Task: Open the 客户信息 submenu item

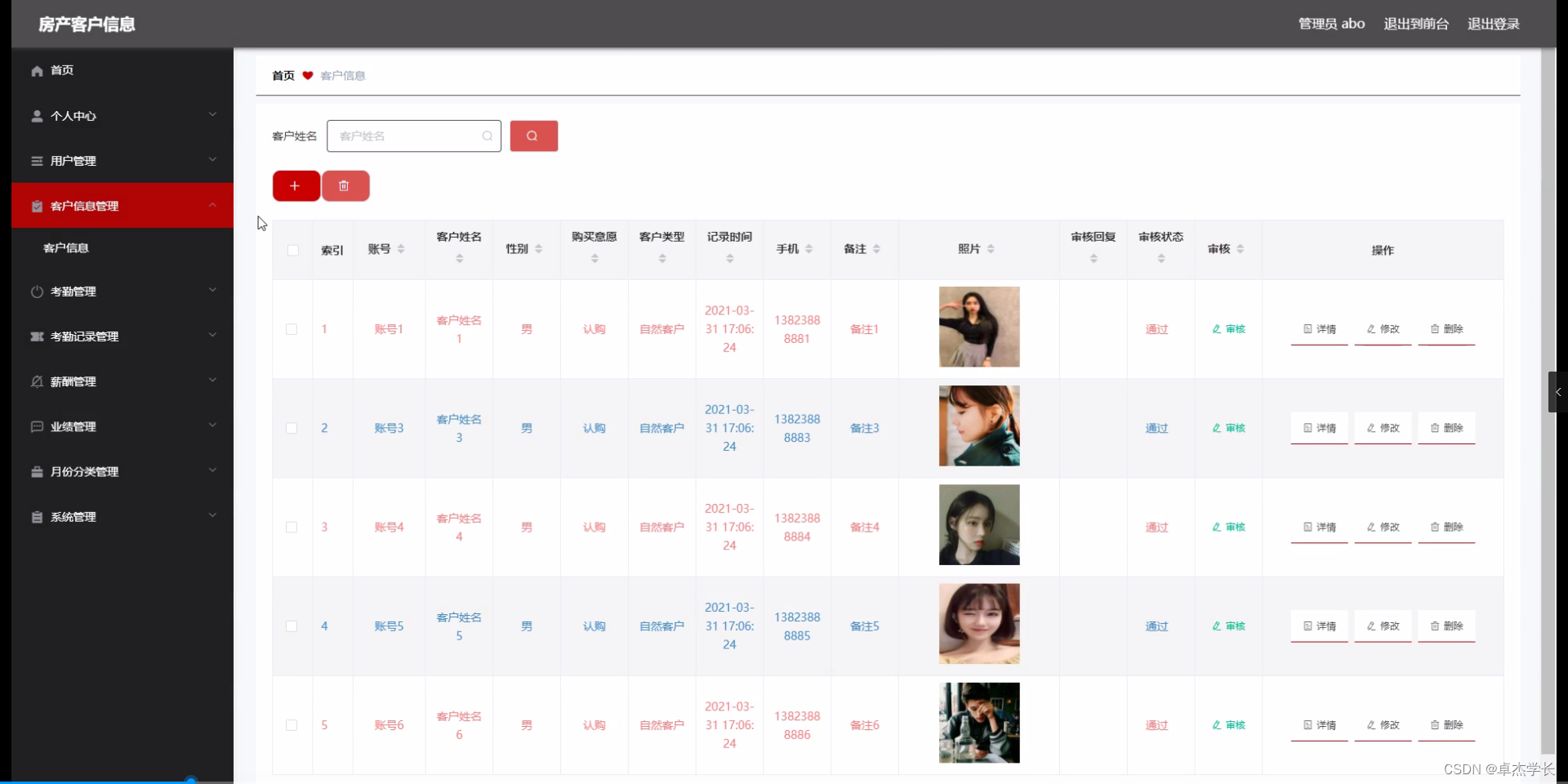Action: (122, 248)
